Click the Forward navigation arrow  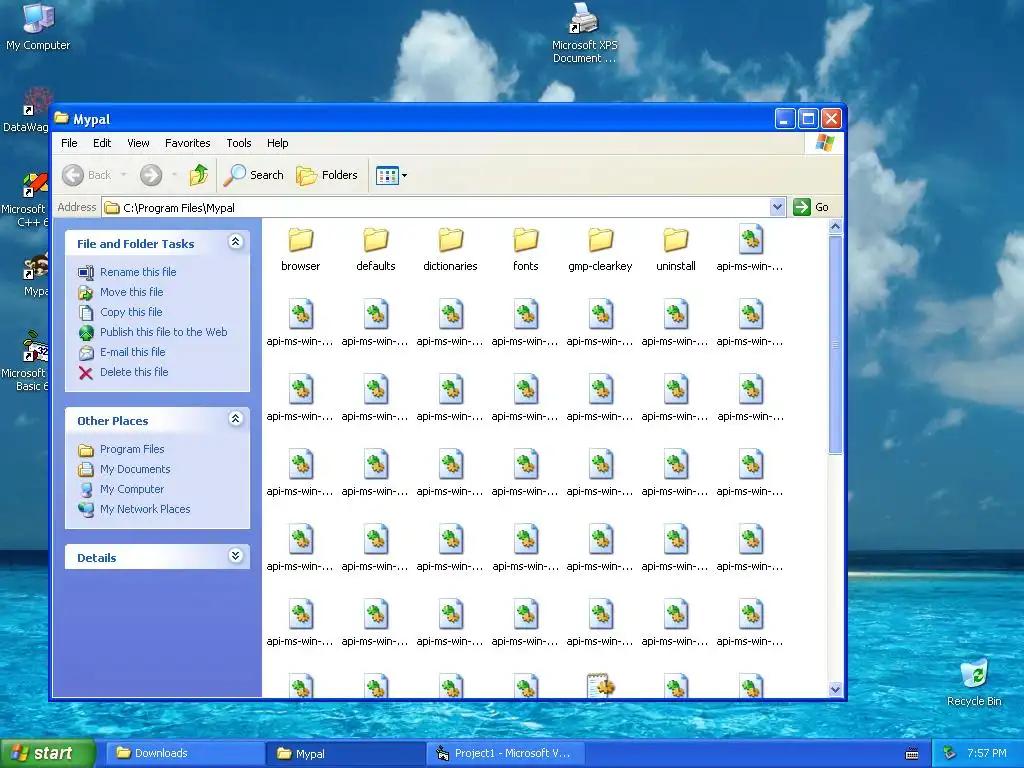click(151, 175)
